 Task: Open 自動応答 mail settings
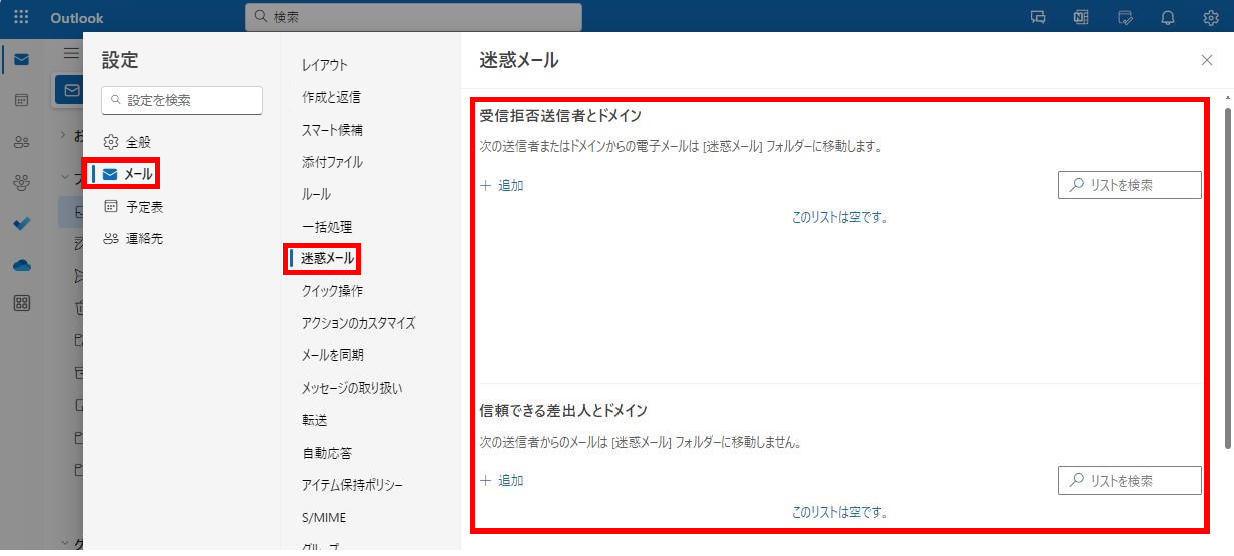pos(327,453)
